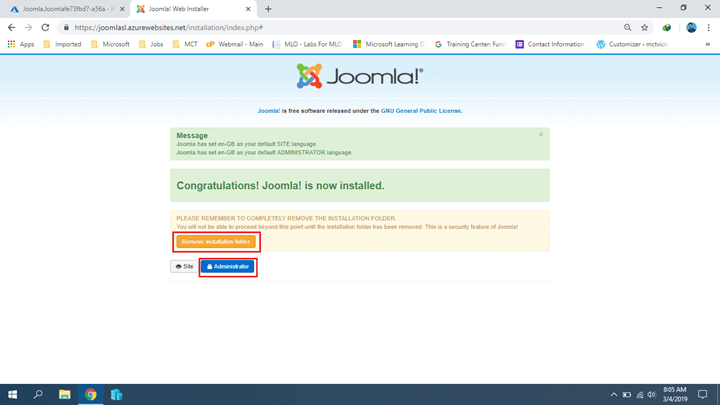Open the Administrator login button
This screenshot has width=720, height=405.
227,266
